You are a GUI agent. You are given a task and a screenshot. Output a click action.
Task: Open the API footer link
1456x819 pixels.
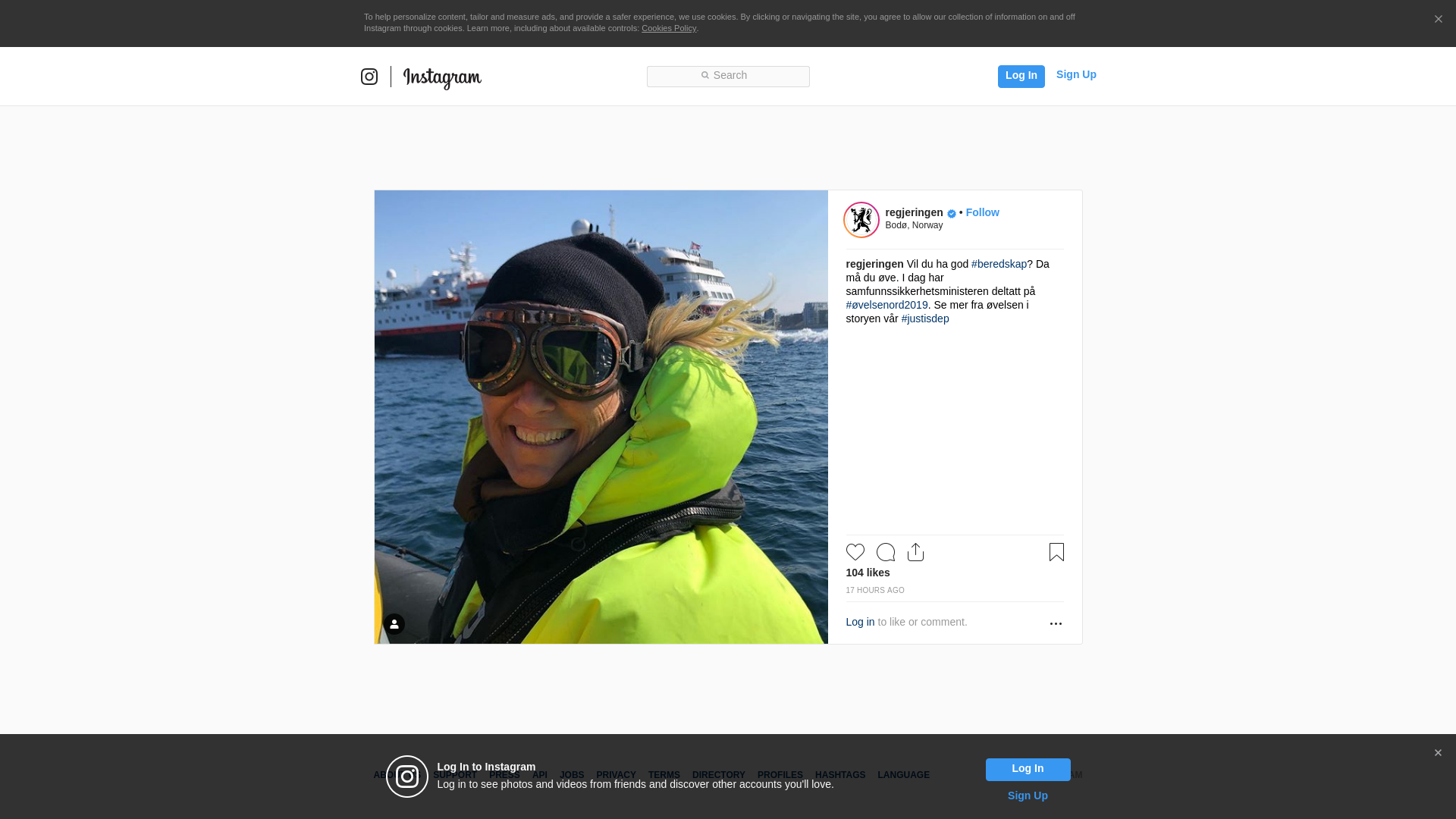[x=540, y=775]
